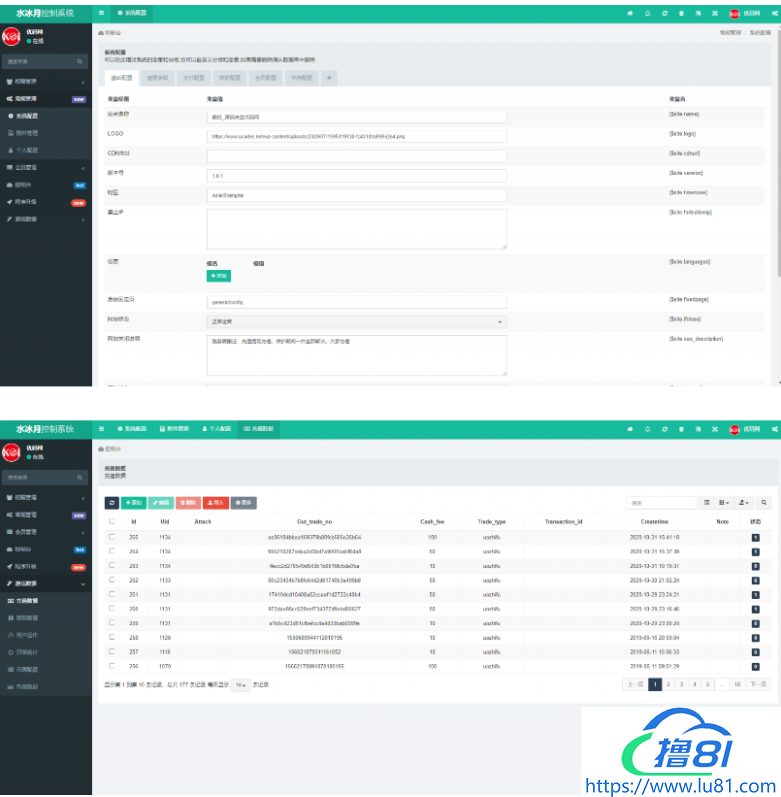Go to page 3 in the pagination
This screenshot has height=797, width=781.
pyautogui.click(x=683, y=684)
